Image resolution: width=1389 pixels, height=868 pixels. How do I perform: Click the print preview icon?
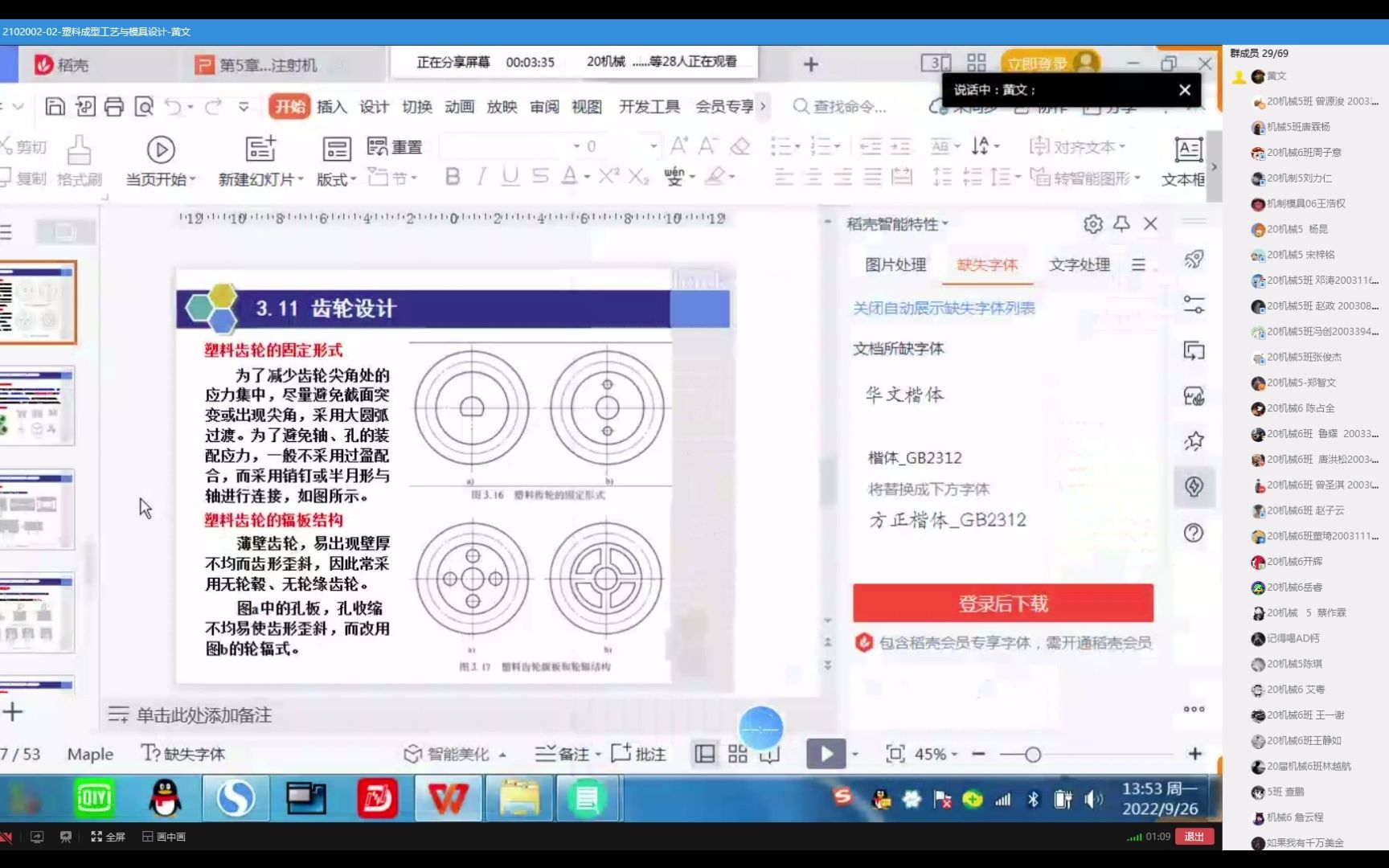coord(144,107)
